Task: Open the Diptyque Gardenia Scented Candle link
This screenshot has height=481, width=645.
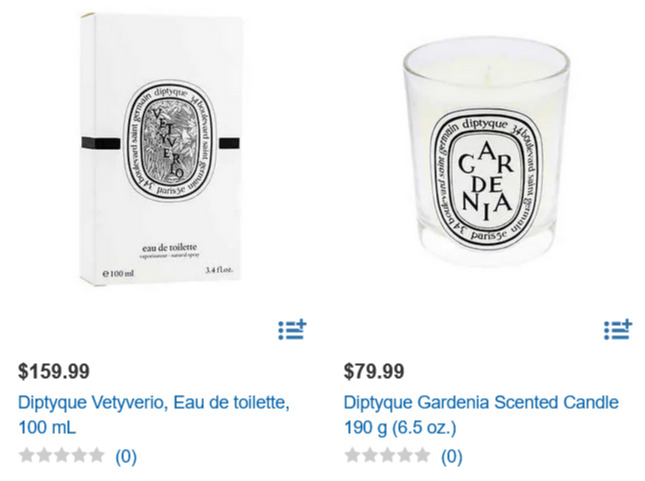Action: (x=481, y=415)
